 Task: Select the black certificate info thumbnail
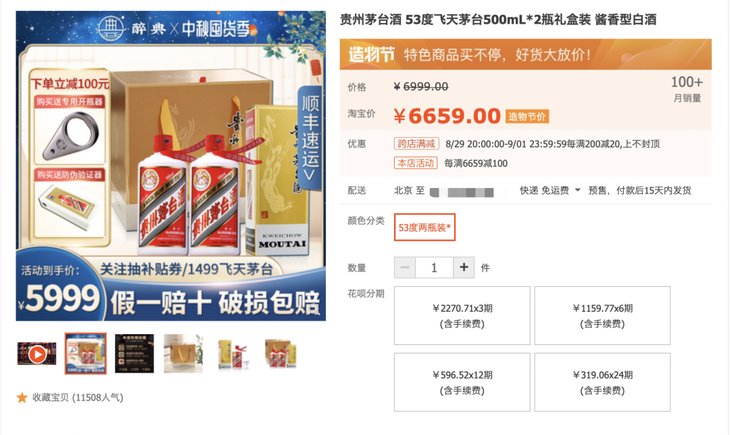pyautogui.click(x=135, y=353)
